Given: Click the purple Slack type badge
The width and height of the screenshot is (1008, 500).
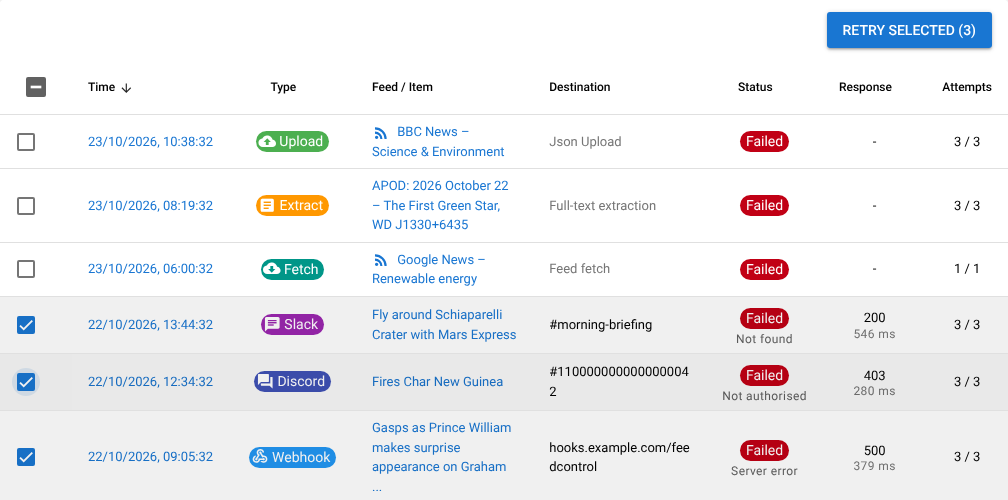Looking at the screenshot, I should click(x=292, y=325).
